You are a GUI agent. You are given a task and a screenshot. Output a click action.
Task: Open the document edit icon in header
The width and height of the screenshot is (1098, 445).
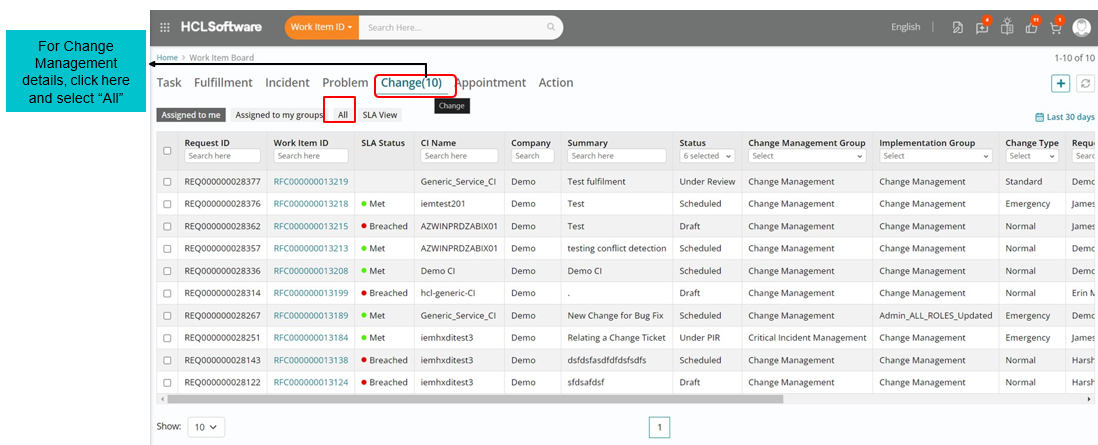[x=958, y=27]
